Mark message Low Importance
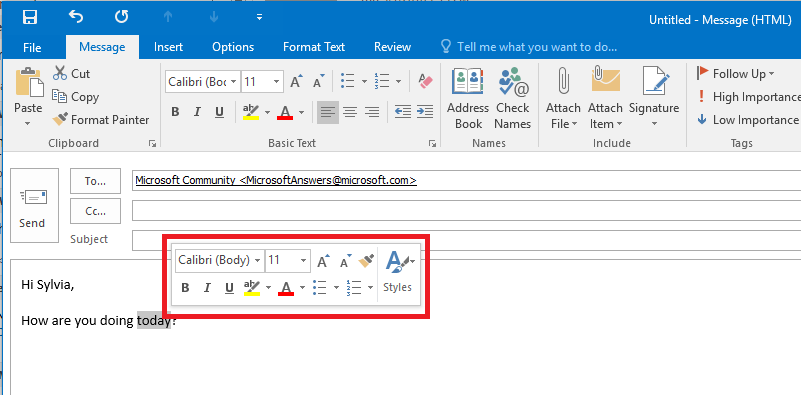 pos(748,120)
